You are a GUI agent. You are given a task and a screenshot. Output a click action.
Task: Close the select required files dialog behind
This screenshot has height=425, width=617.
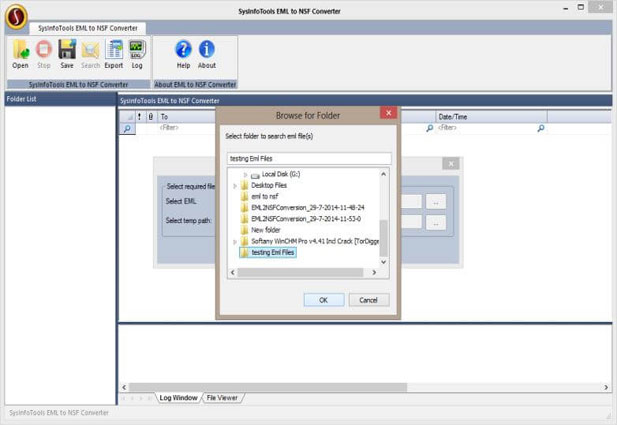pos(451,163)
